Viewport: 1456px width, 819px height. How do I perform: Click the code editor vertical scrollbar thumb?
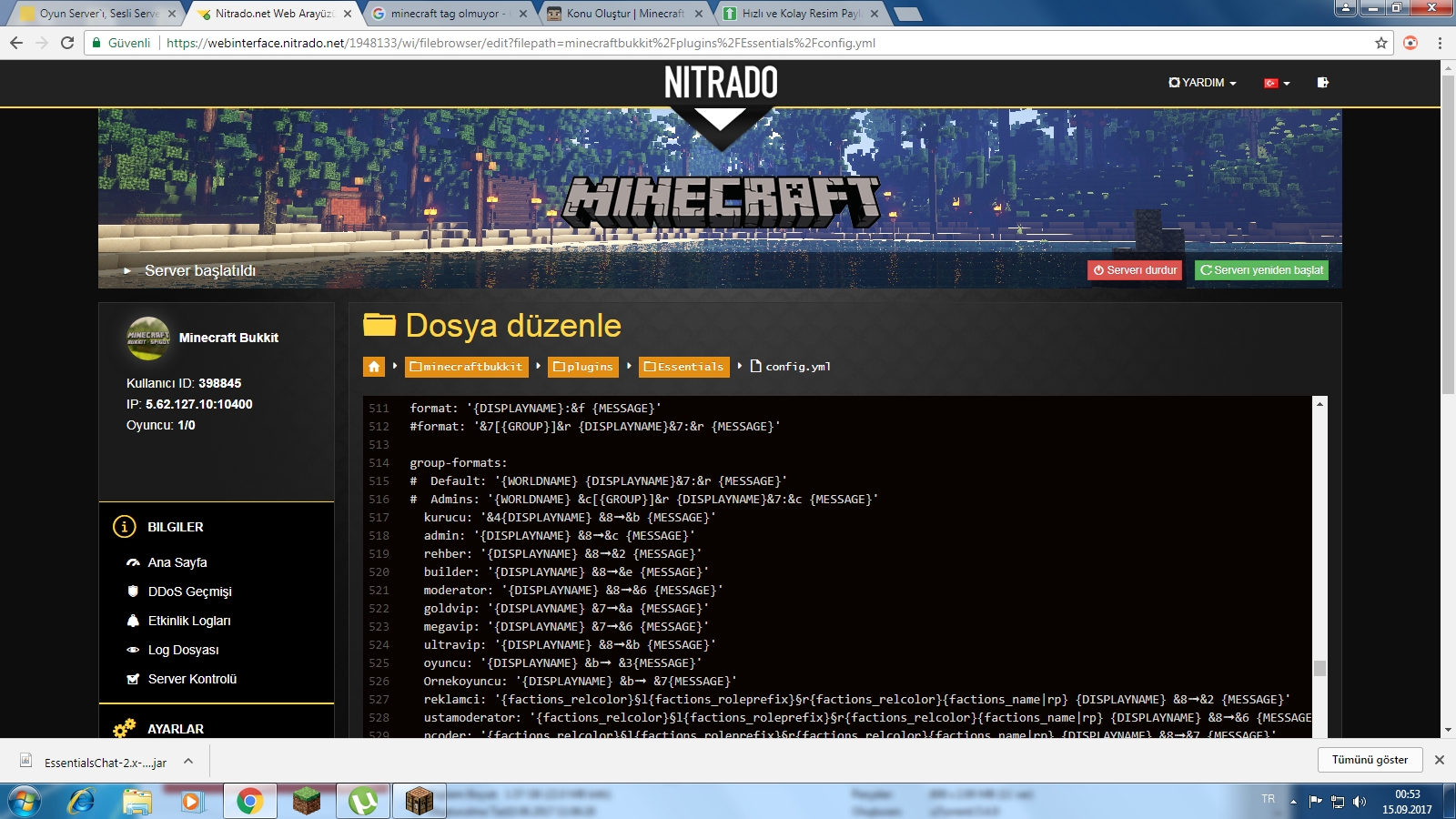[1319, 668]
